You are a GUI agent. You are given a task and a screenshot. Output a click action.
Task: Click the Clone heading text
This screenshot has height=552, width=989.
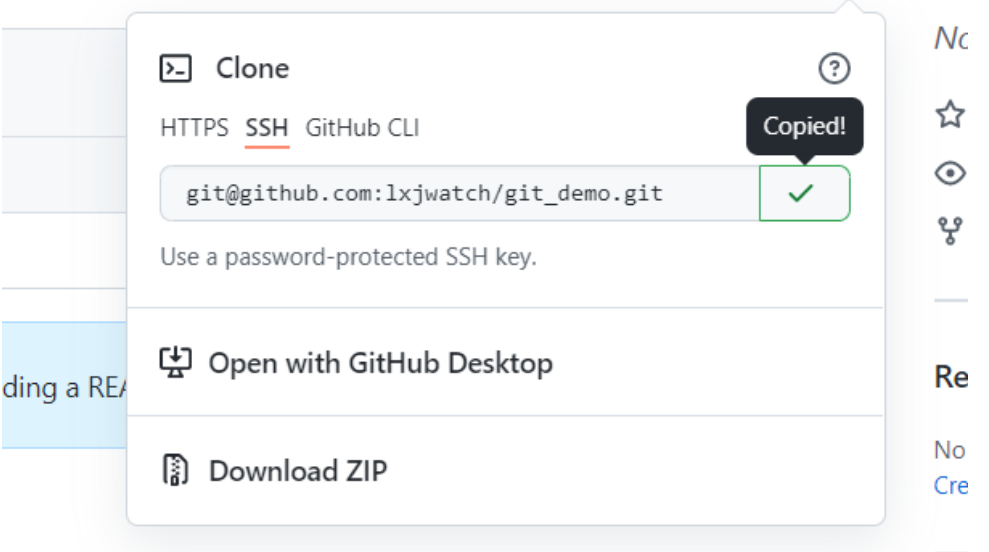[252, 69]
